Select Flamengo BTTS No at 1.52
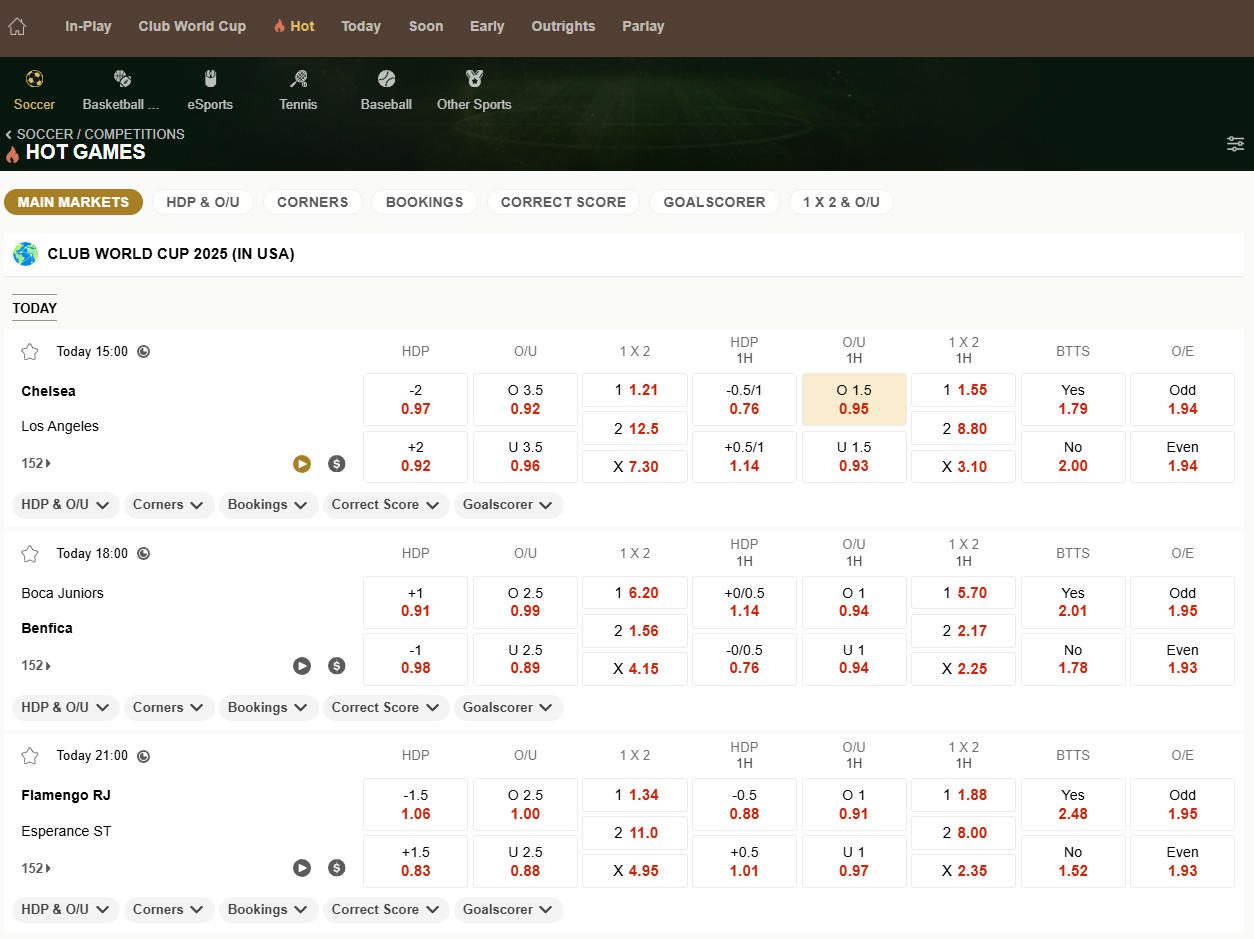 (x=1073, y=862)
